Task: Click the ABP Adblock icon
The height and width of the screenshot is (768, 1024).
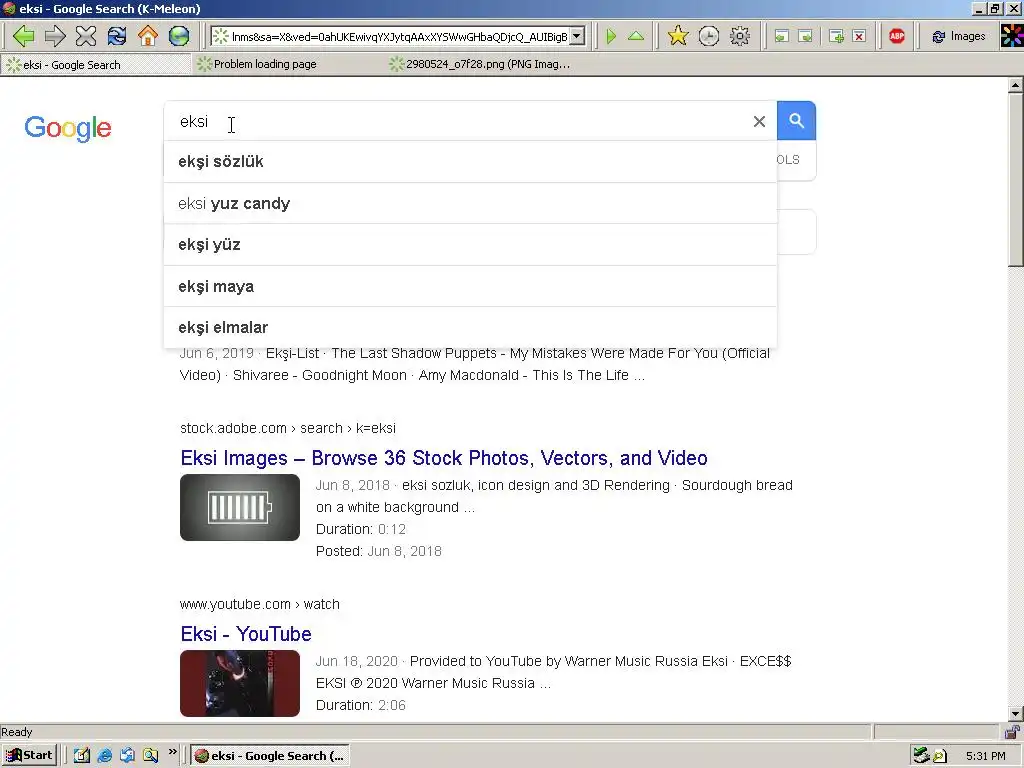Action: 897,36
